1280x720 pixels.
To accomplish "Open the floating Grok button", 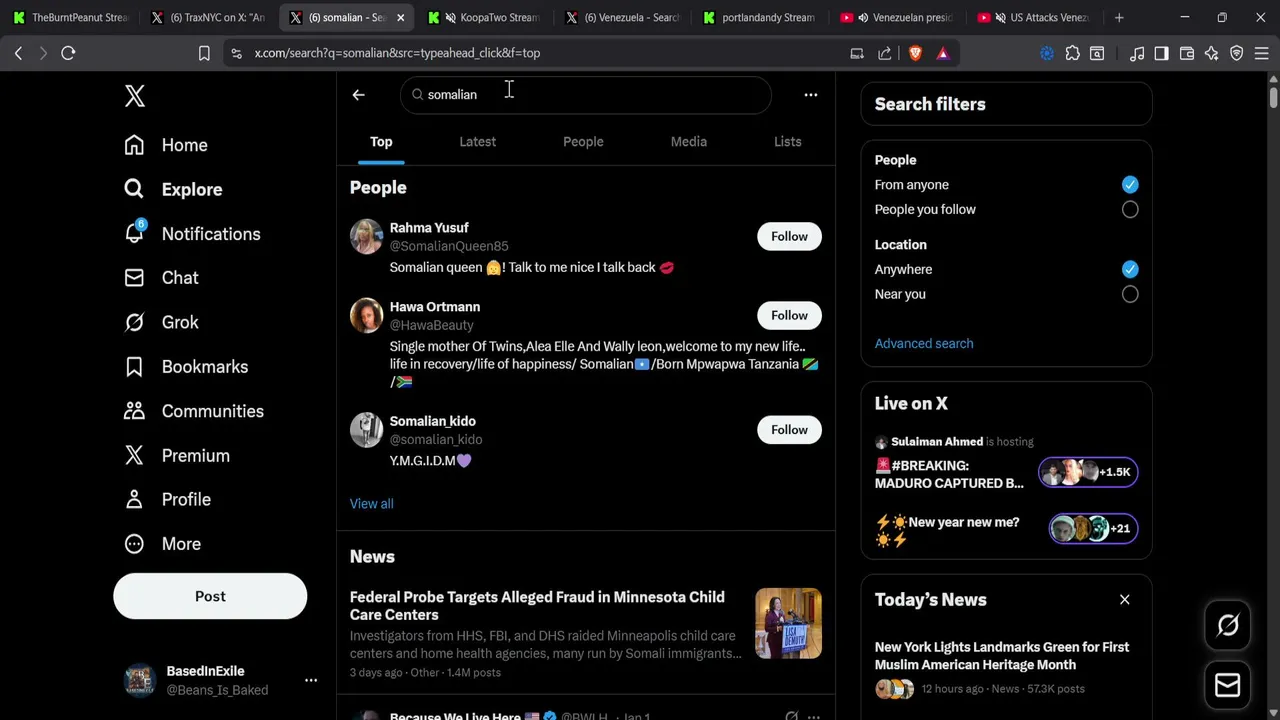I will (1228, 625).
